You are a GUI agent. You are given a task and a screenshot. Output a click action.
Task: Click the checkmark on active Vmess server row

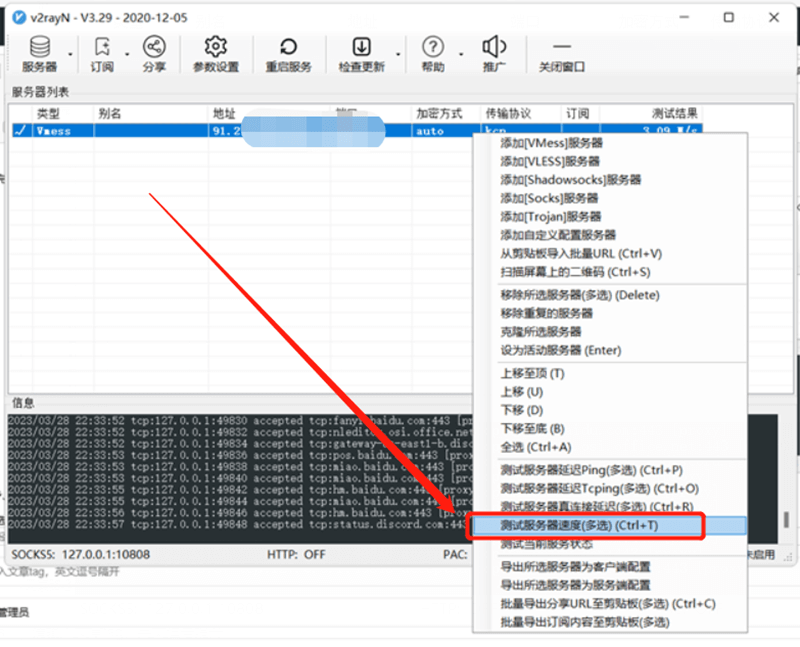21,131
